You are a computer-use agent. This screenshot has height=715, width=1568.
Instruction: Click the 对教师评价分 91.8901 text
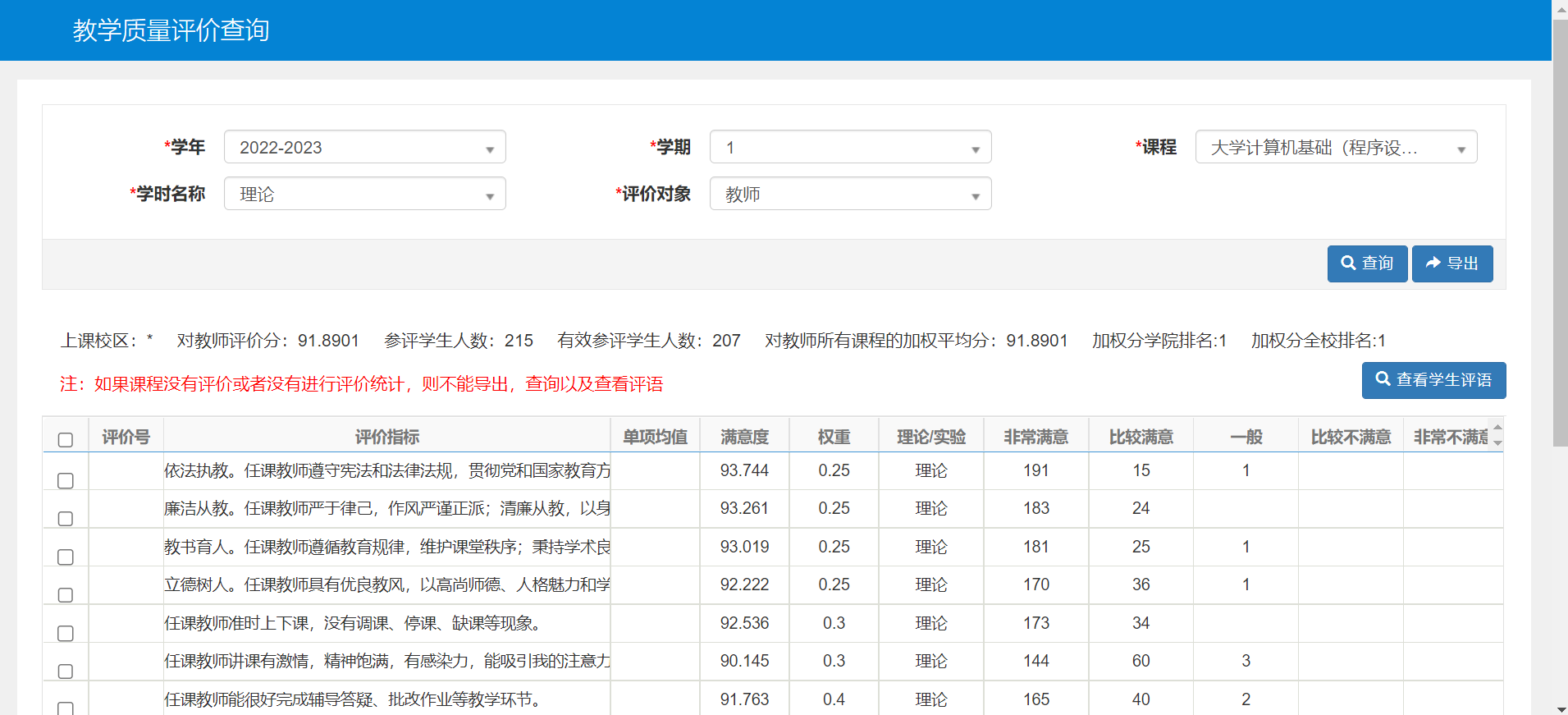pos(268,341)
